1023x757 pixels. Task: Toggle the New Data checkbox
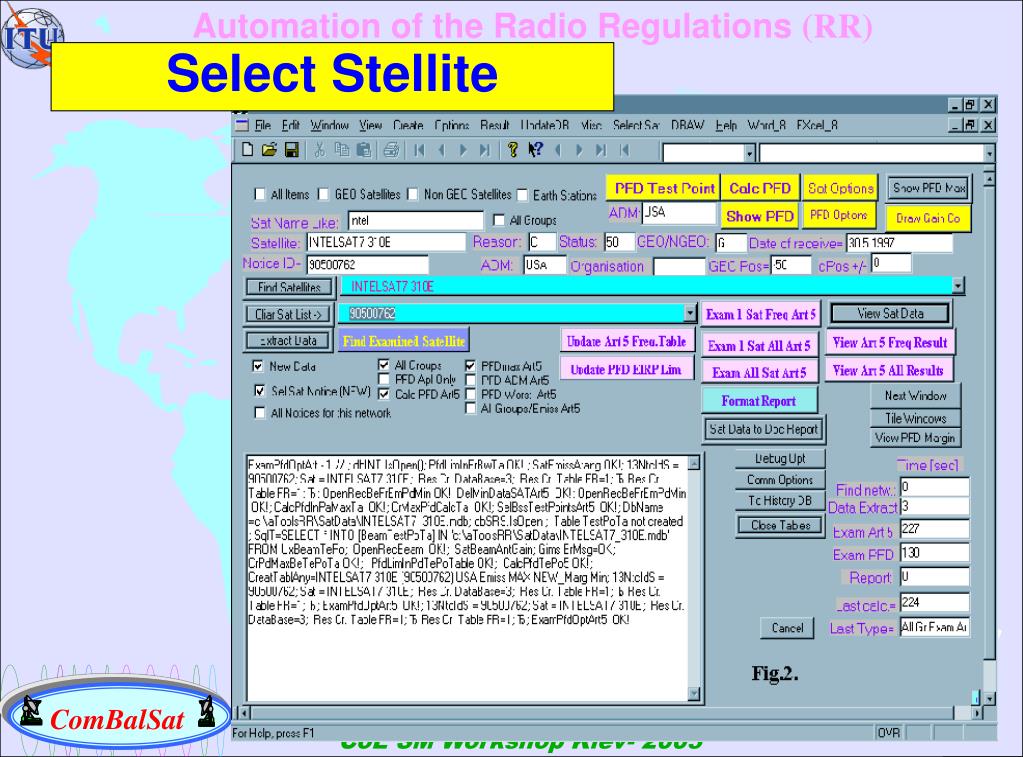[258, 366]
